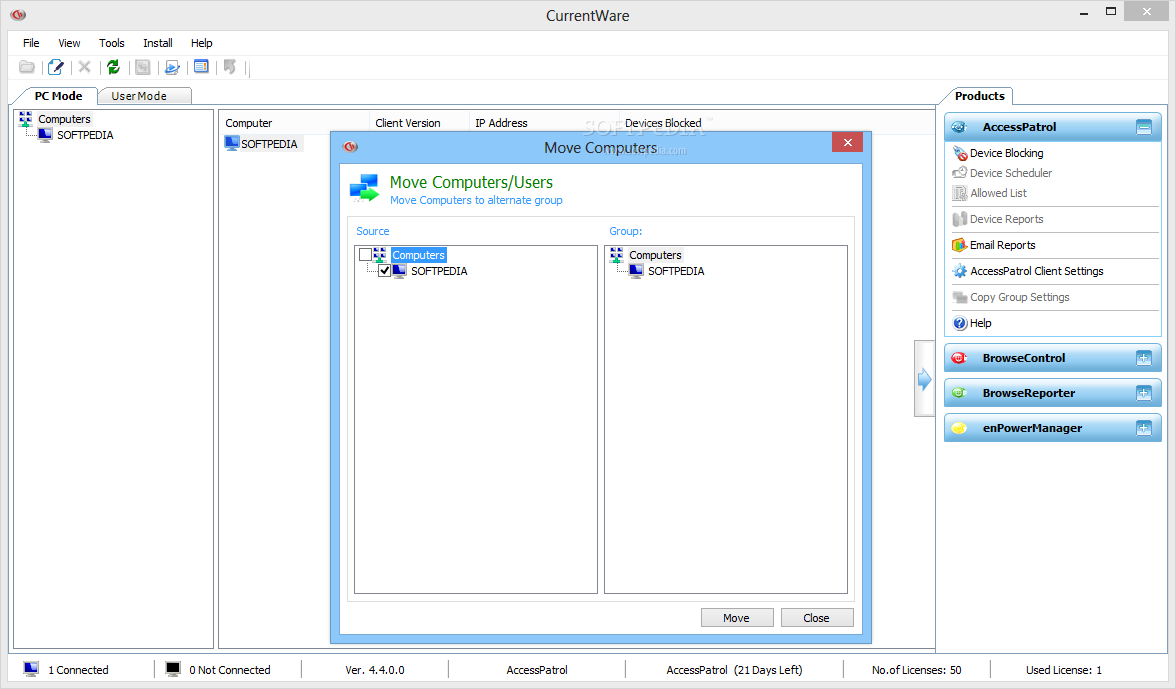1176x689 pixels.
Task: Click the green BrowseReporter logo icon
Action: tap(959, 393)
